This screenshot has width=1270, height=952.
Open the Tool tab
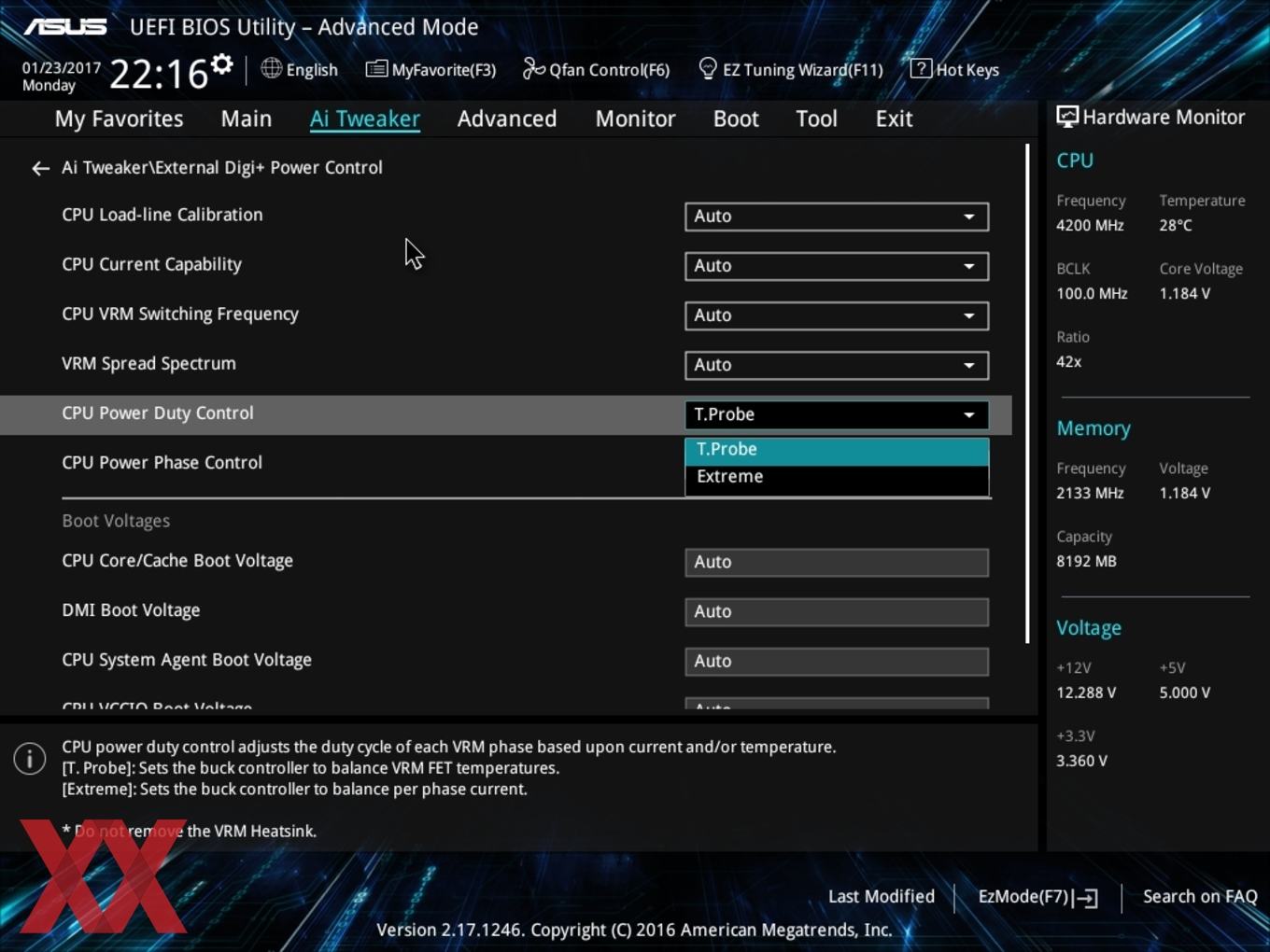pos(817,119)
